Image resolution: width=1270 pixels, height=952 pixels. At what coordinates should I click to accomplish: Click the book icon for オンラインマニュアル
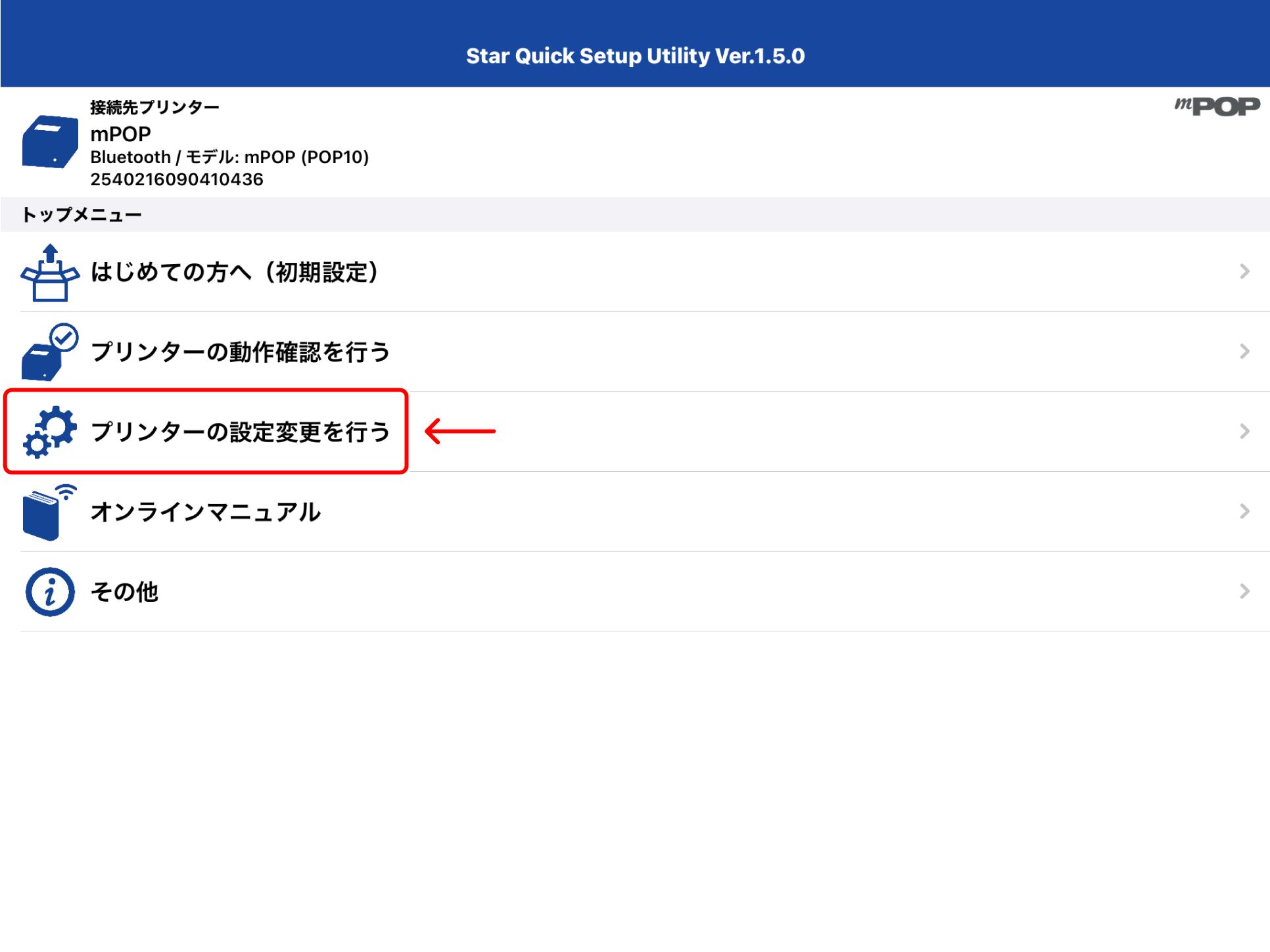(50, 512)
